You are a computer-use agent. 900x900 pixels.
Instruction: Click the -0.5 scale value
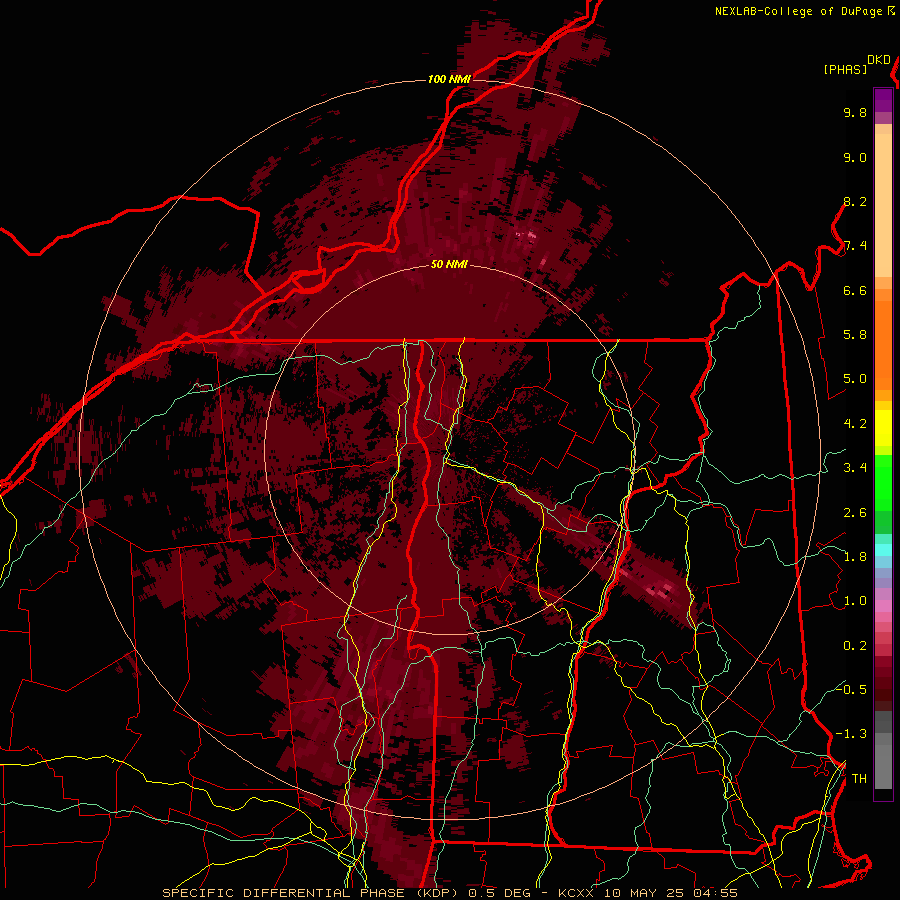pos(851,690)
